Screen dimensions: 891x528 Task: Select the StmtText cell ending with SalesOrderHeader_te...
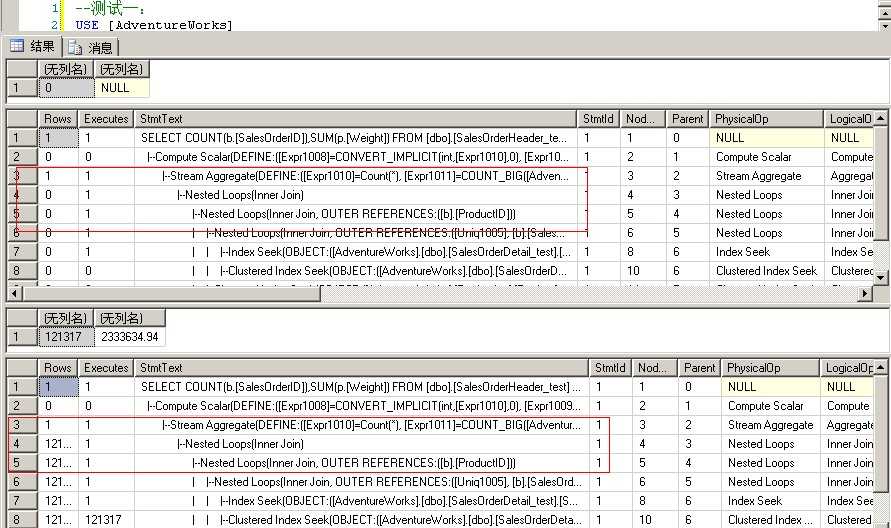pyautogui.click(x=355, y=138)
